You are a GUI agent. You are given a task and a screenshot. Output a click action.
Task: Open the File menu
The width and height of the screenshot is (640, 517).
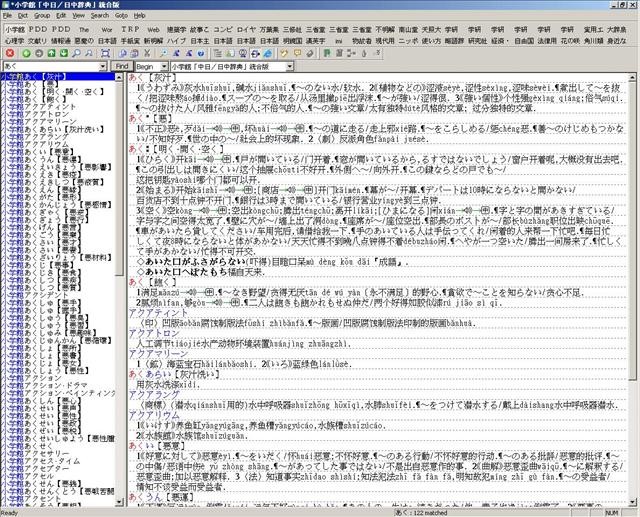point(7,16)
